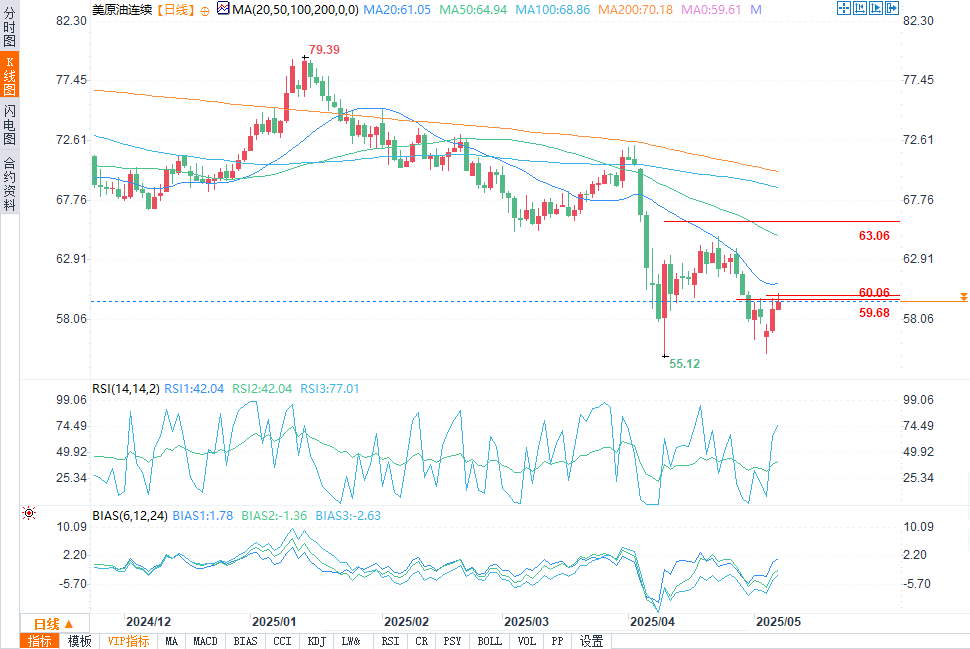Apply the PSY indicator

point(452,641)
